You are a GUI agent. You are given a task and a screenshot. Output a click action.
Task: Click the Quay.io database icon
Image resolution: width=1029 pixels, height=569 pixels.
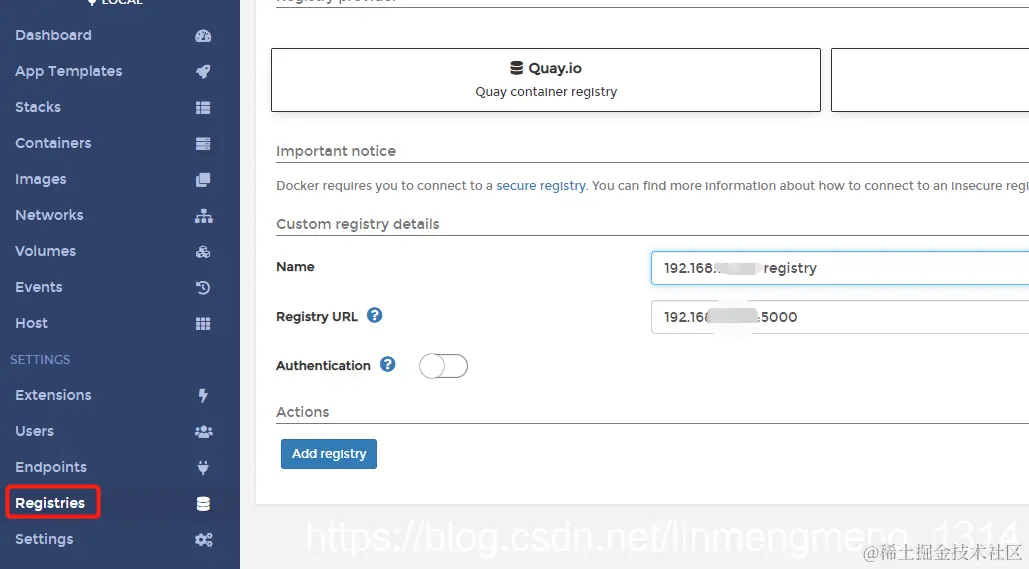pyautogui.click(x=516, y=68)
